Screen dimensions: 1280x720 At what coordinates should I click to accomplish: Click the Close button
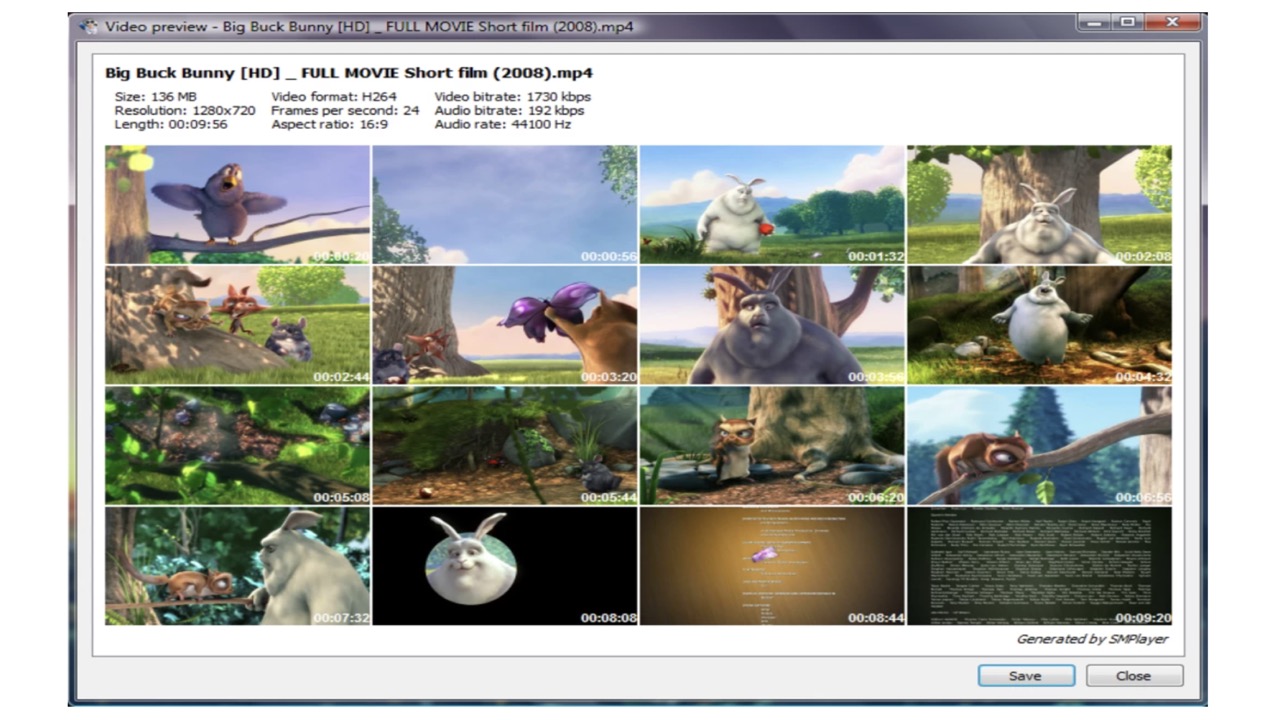tap(1133, 676)
